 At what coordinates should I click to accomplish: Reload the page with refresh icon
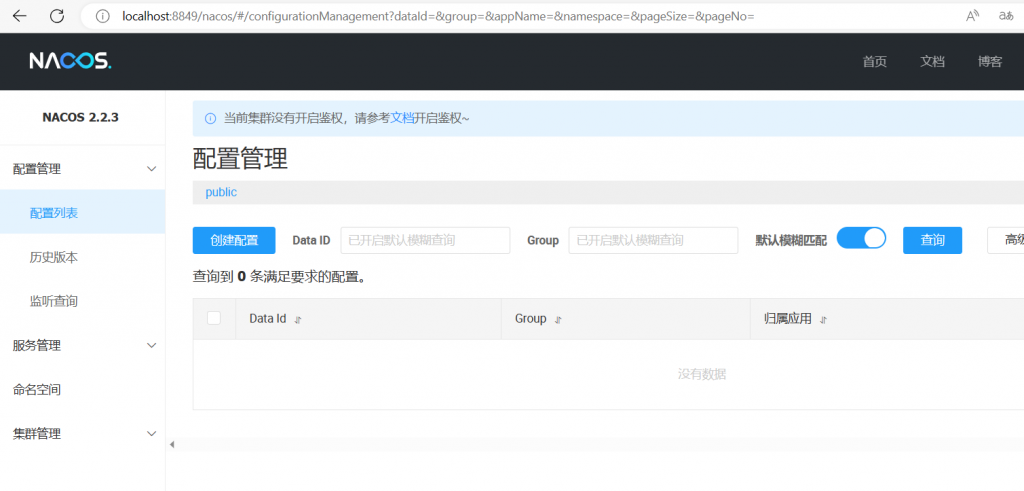point(57,16)
